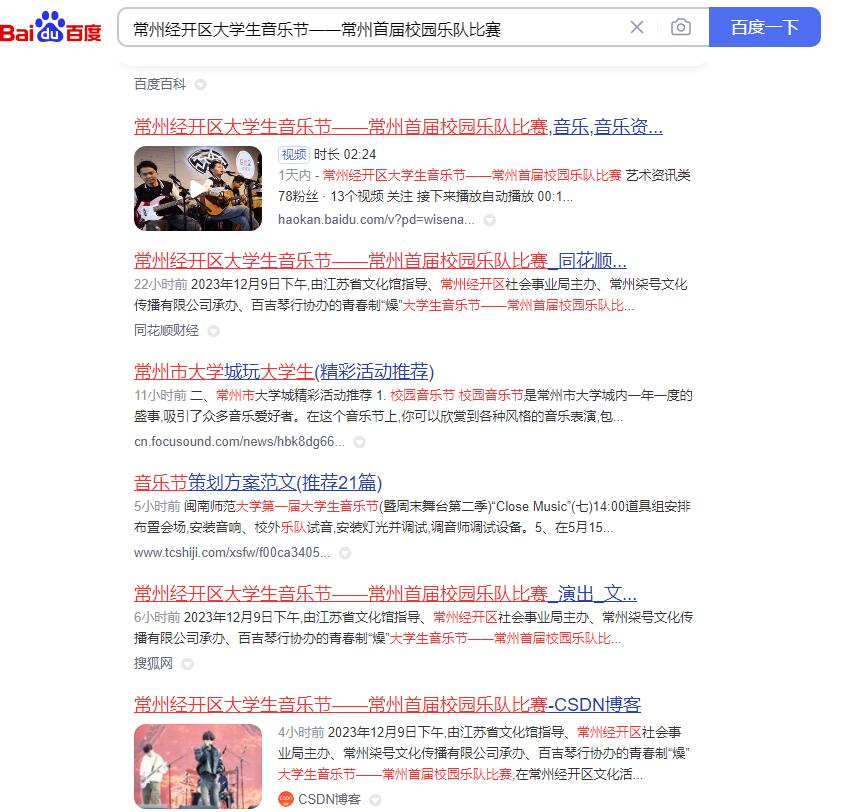Click the 11小时前 timestamp text
Screen dimensions: 858x812
[160, 396]
